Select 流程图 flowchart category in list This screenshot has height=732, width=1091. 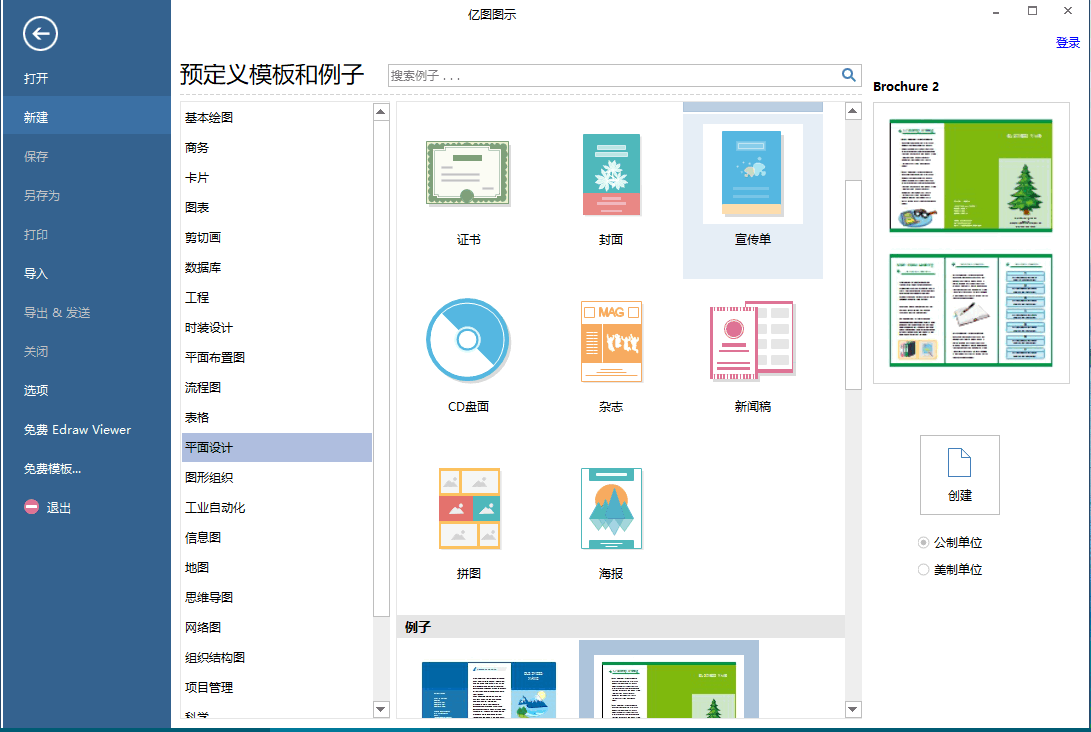click(x=203, y=387)
